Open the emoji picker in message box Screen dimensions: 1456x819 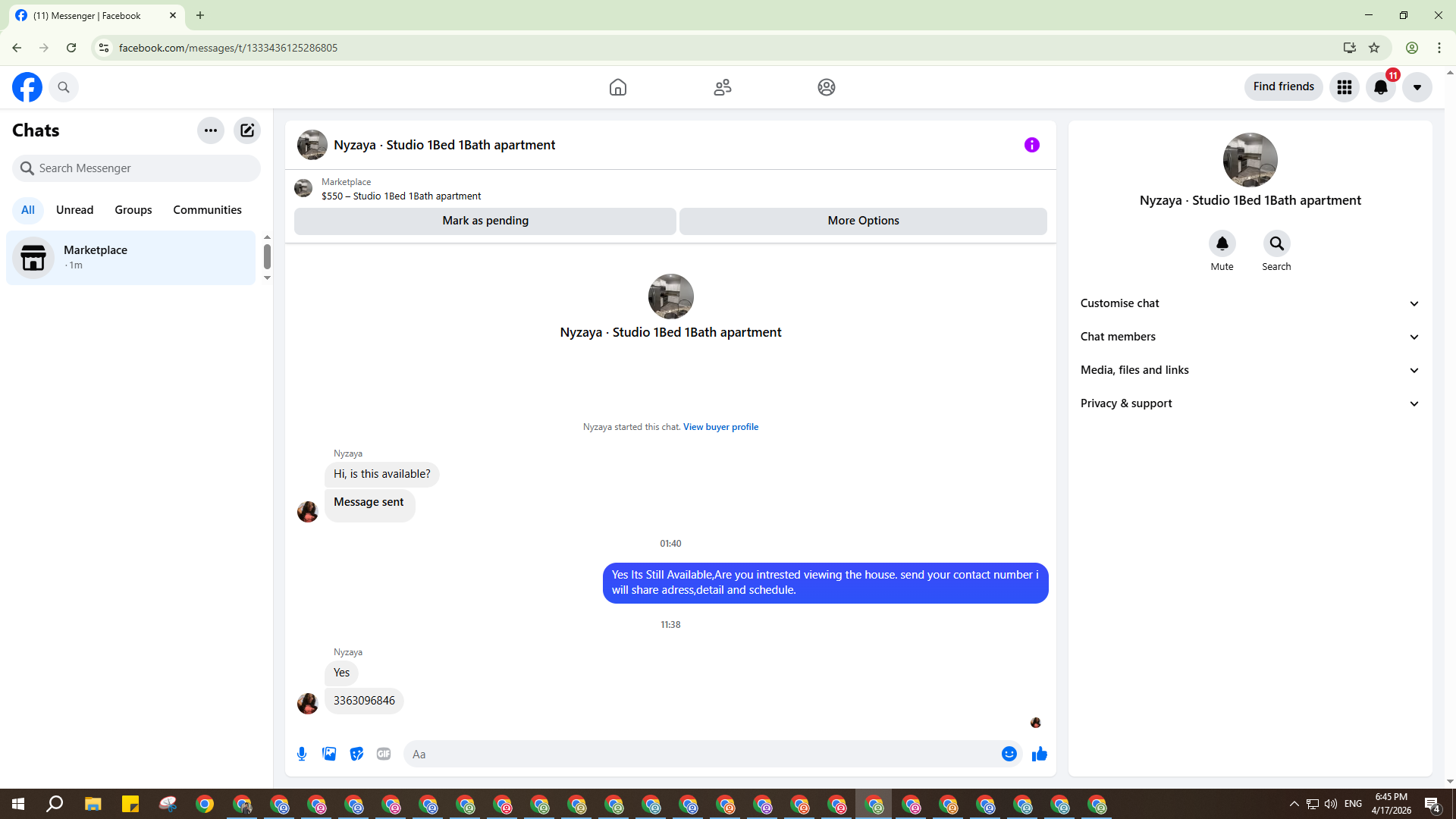[1009, 754]
